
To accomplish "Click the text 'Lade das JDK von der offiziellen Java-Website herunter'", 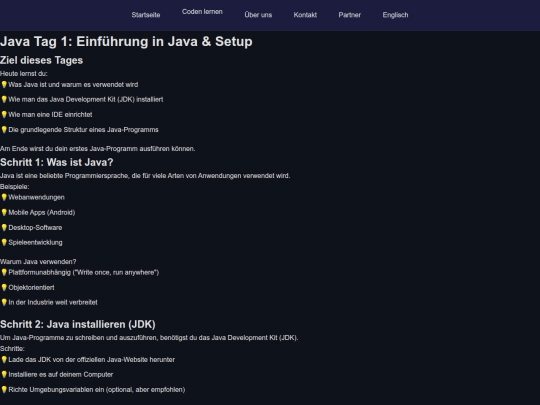I will coord(92,360).
